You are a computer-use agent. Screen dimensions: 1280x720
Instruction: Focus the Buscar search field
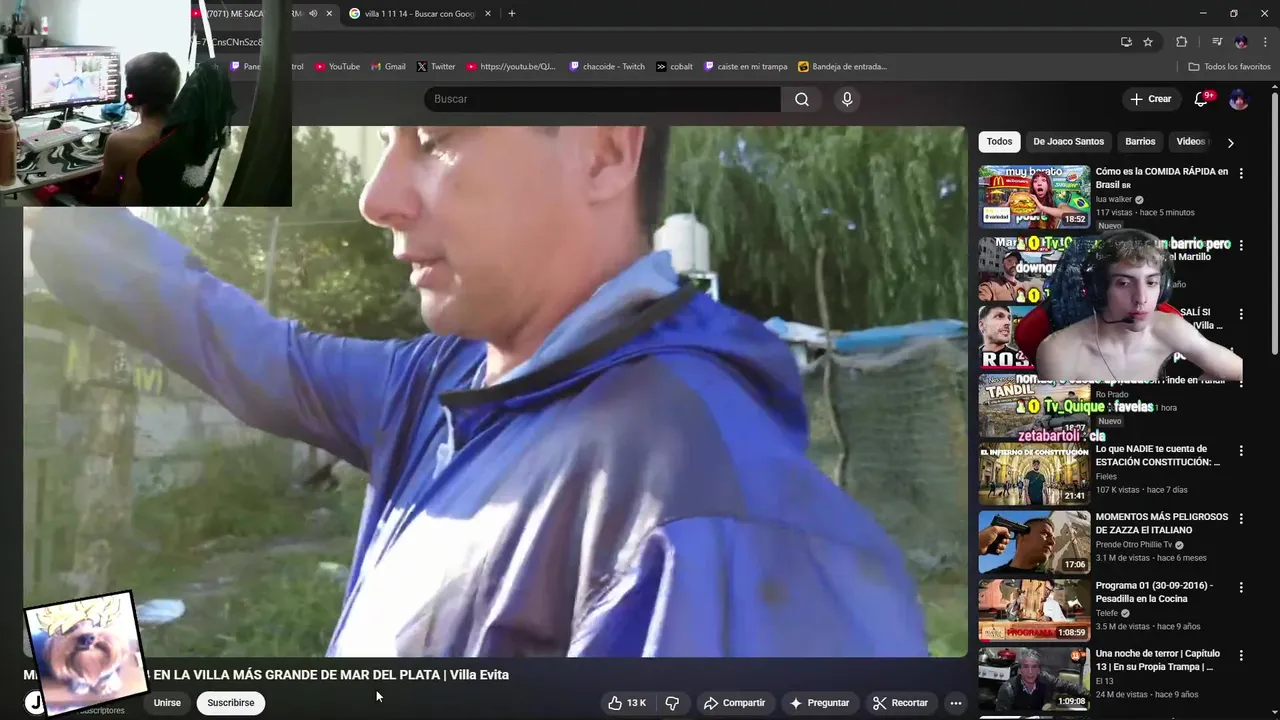pos(602,99)
